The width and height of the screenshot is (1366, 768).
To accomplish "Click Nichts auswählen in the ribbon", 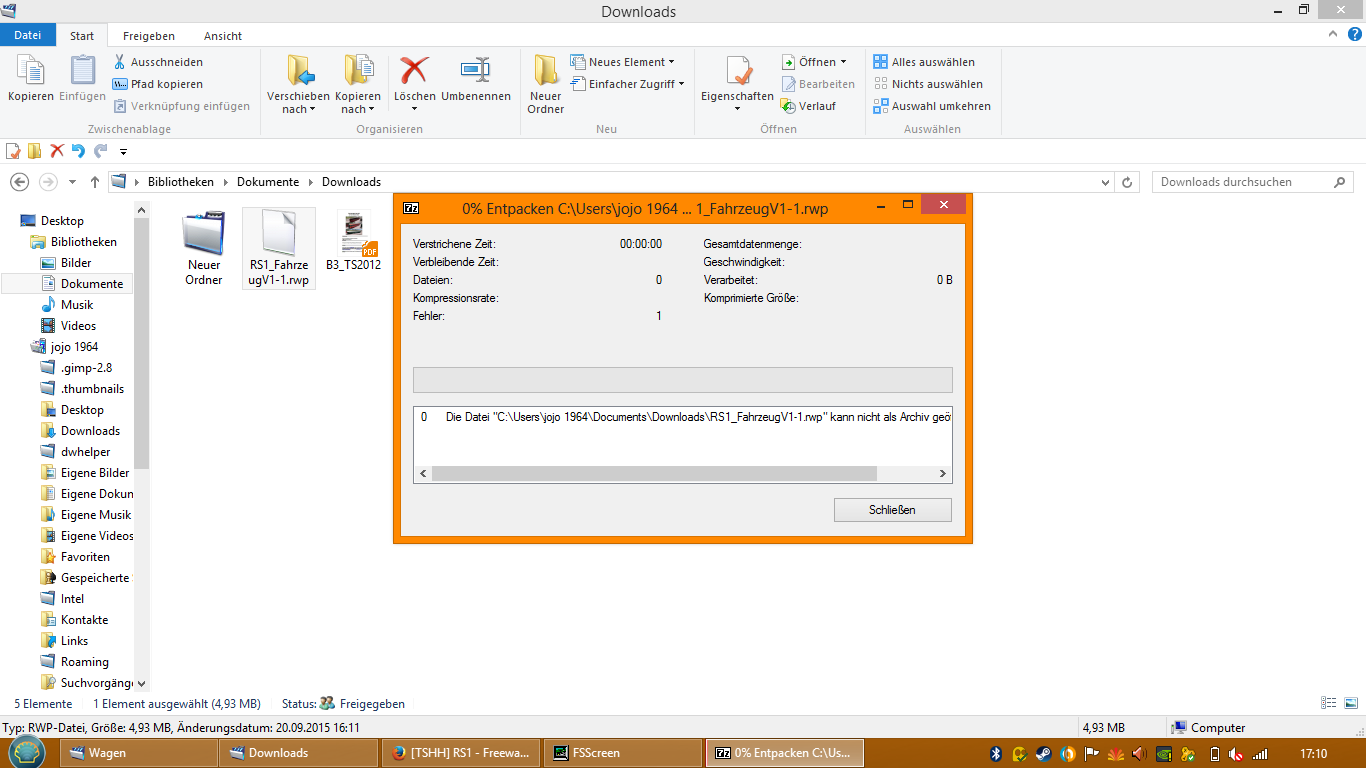I will click(x=927, y=84).
